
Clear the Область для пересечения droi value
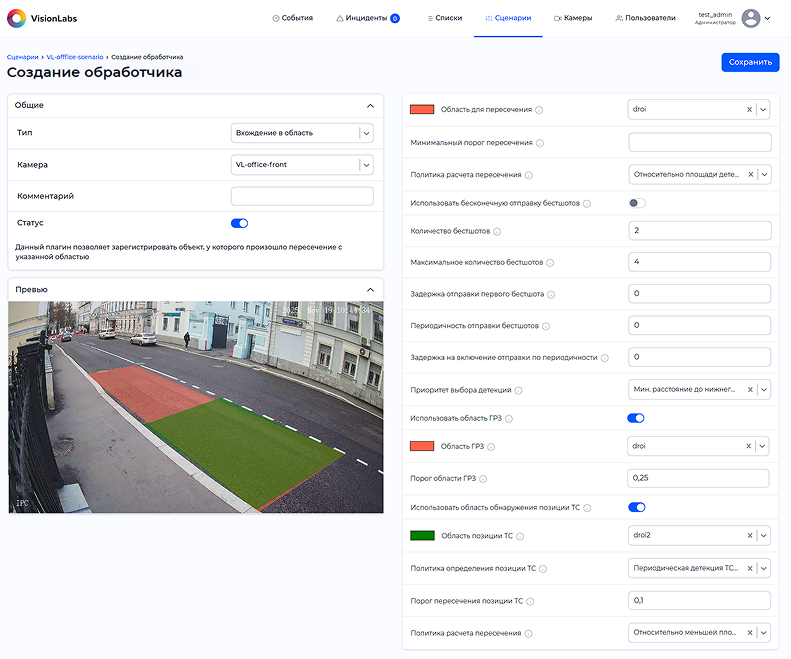click(749, 109)
